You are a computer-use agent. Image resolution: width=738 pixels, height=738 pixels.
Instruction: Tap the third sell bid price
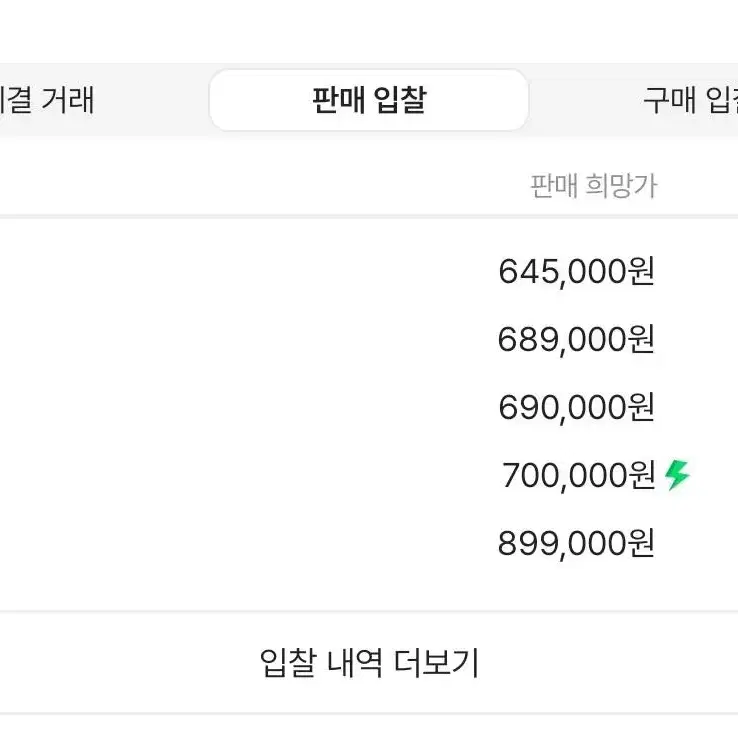[576, 407]
